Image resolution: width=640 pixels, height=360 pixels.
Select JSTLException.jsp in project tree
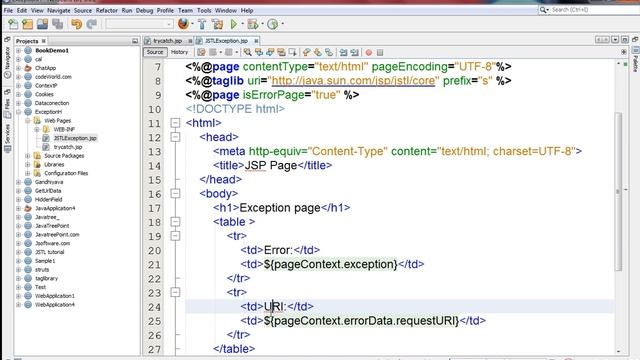coord(75,138)
